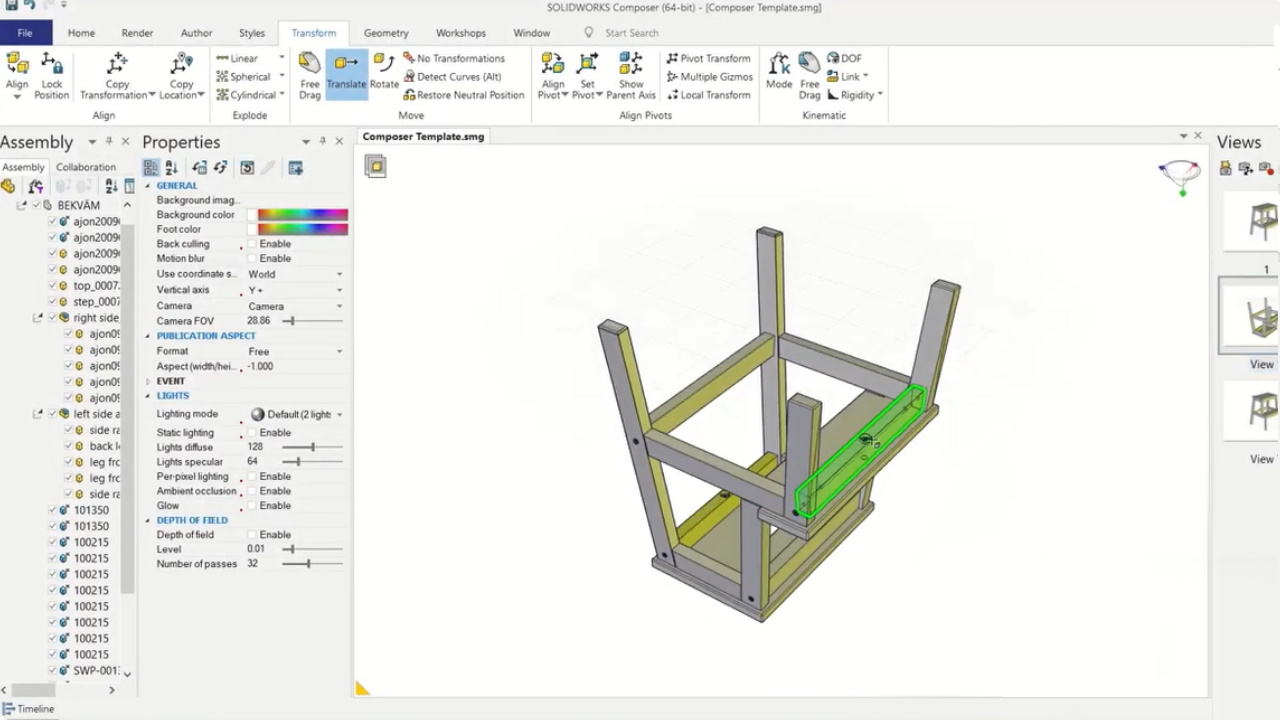Click the Free Drag tool in Move group
This screenshot has width=1280, height=720.
310,74
